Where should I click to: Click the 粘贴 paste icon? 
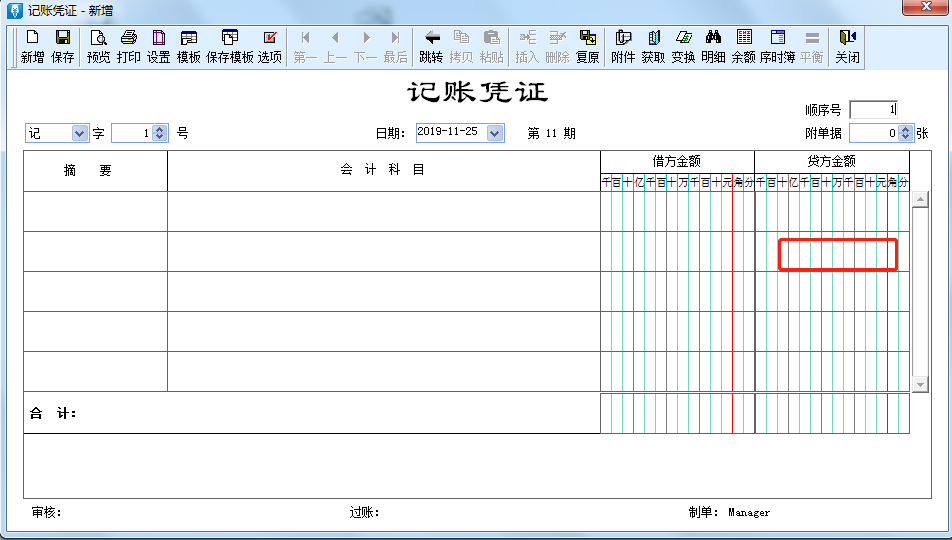click(x=492, y=46)
